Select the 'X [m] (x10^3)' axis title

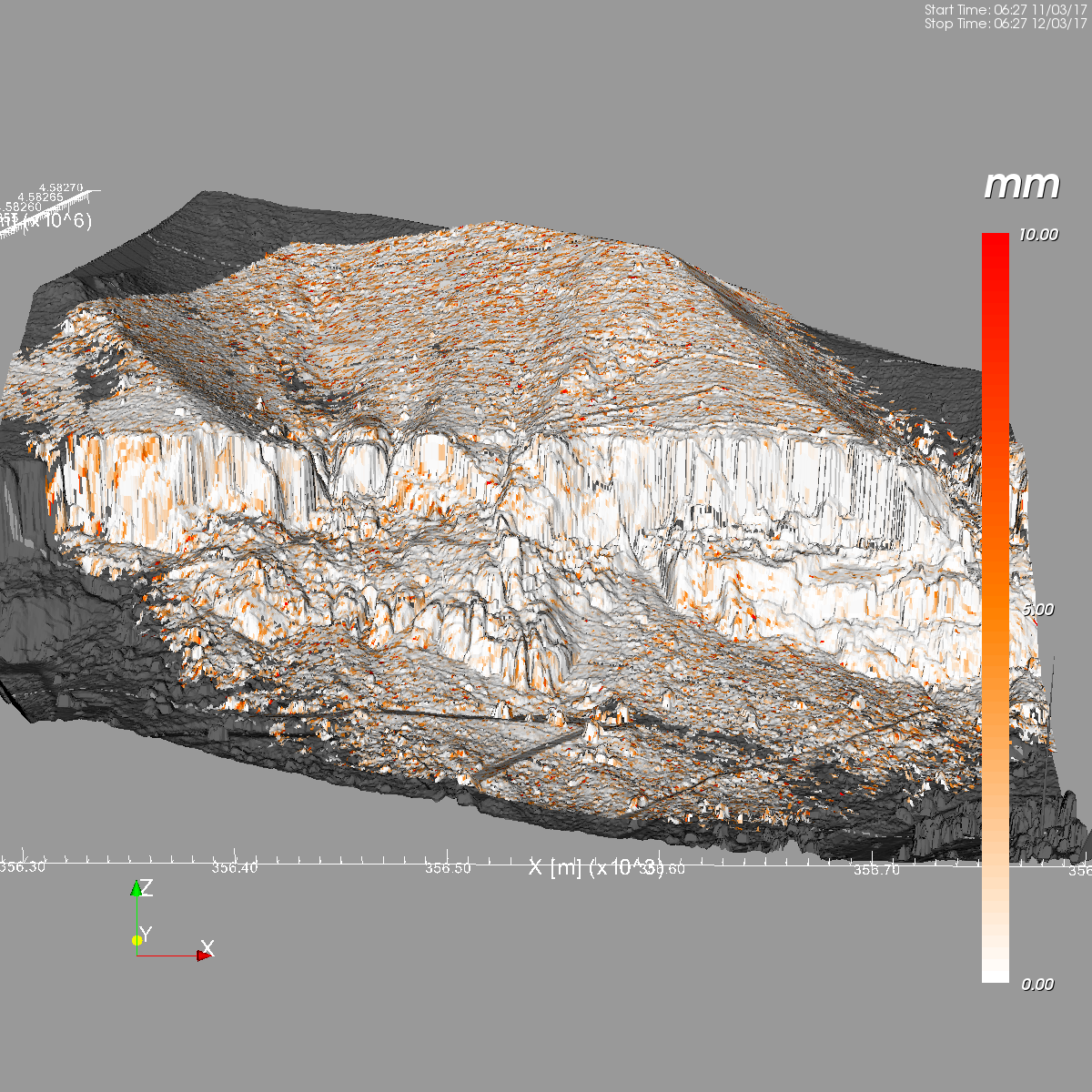596,867
